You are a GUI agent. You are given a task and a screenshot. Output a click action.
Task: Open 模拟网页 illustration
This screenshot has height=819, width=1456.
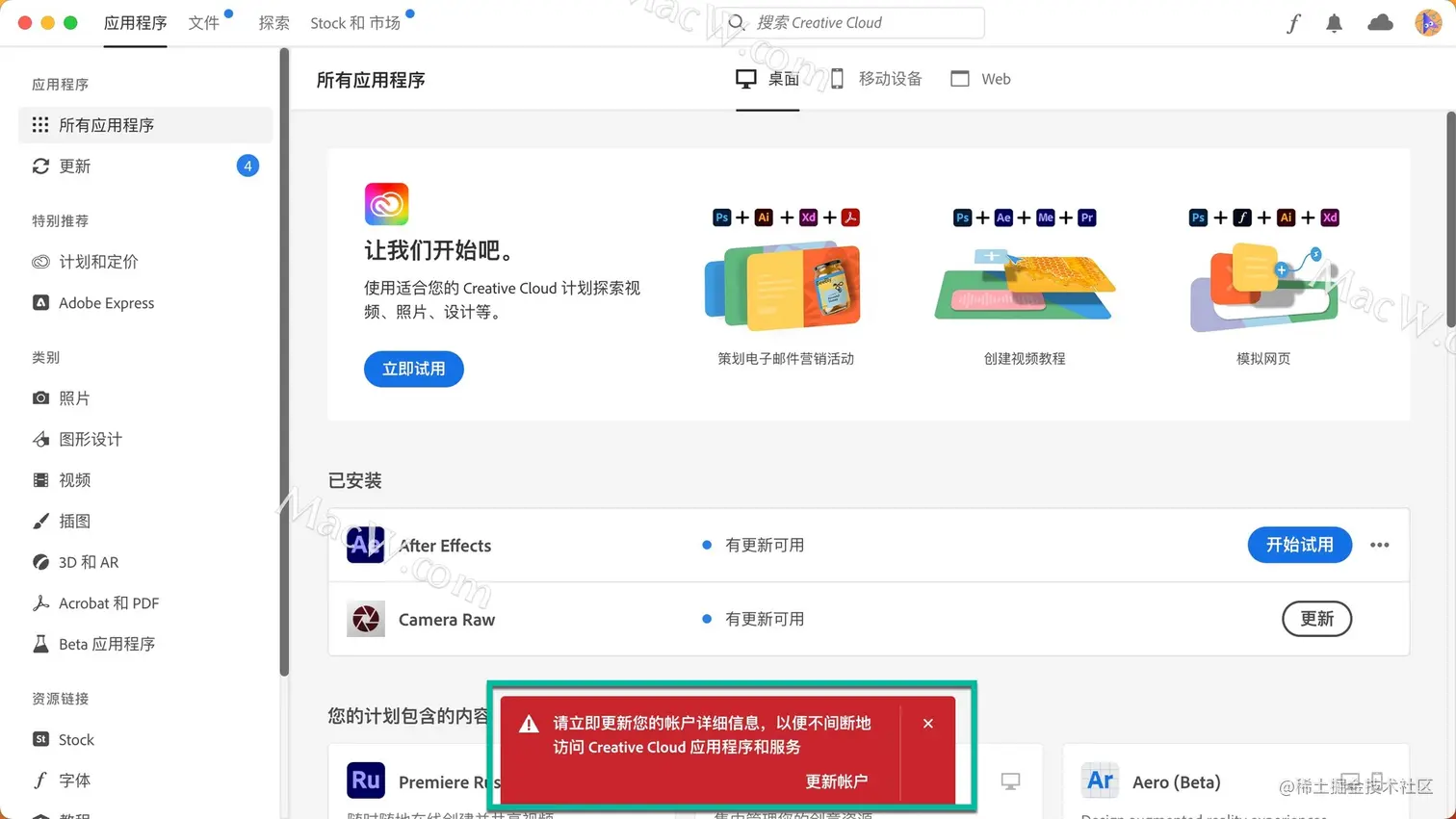tap(1263, 287)
